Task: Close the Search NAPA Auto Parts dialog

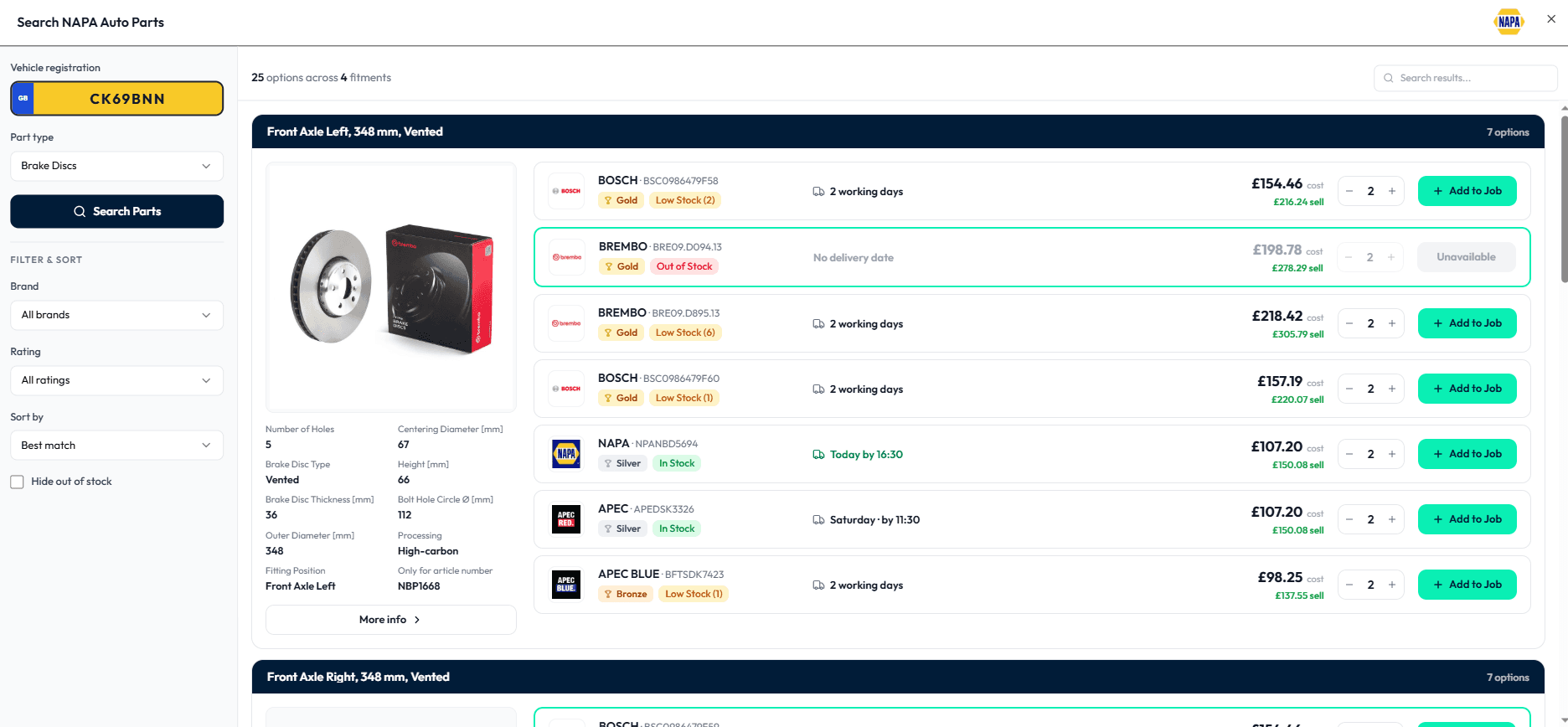Action: tap(1551, 18)
